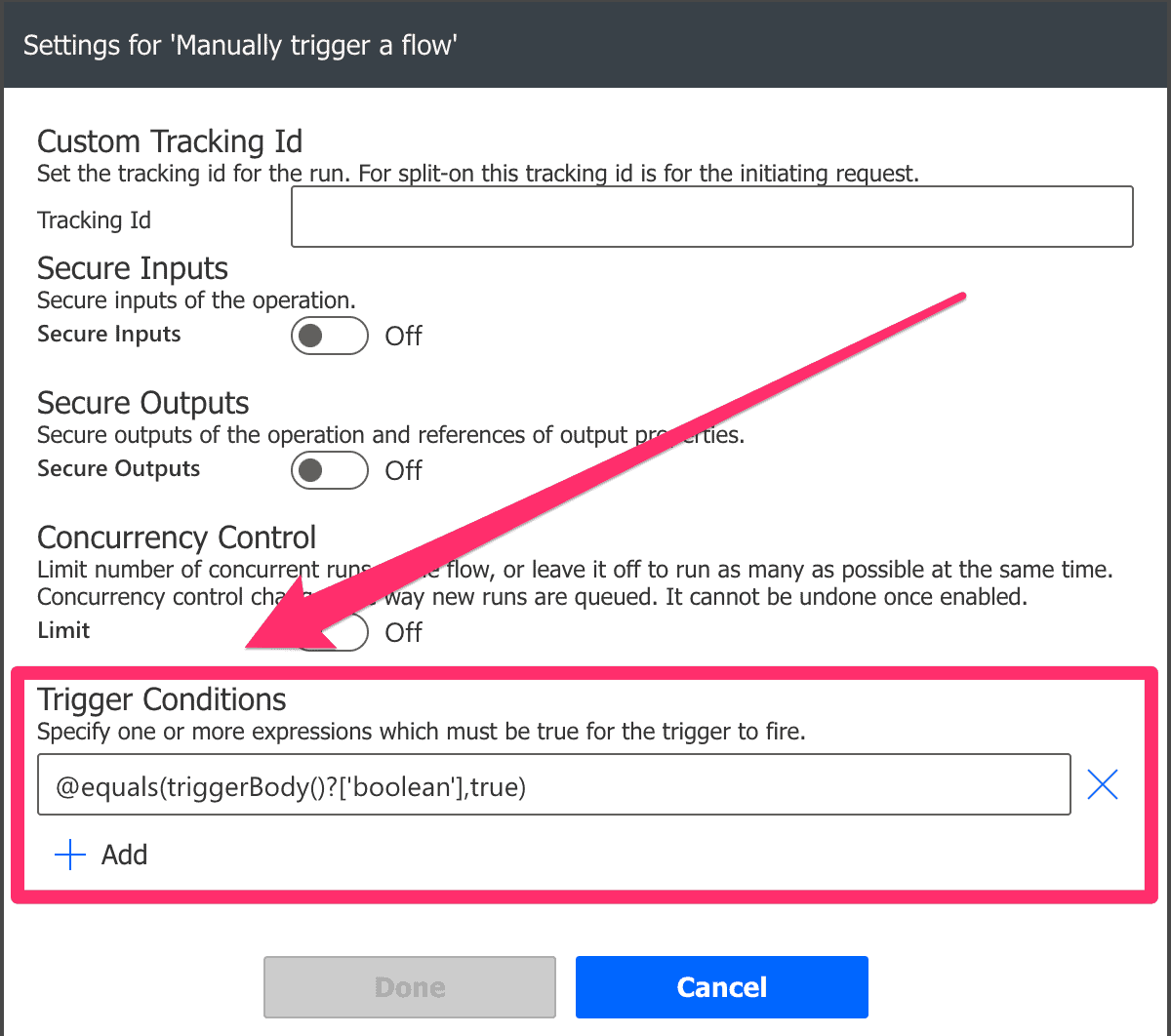Click the plus icon beside Add

68,855
